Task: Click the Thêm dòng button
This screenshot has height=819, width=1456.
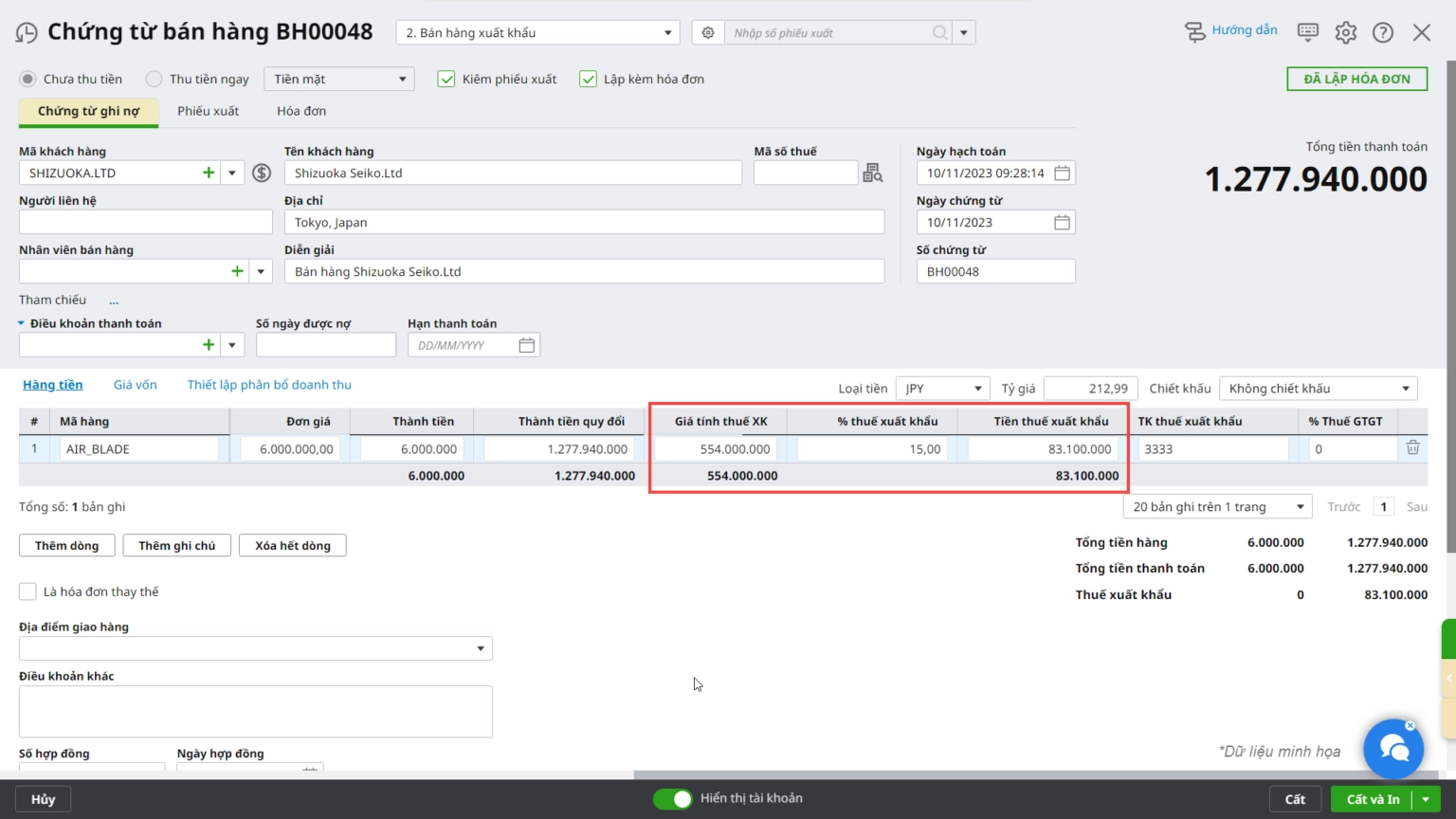Action: coord(66,546)
